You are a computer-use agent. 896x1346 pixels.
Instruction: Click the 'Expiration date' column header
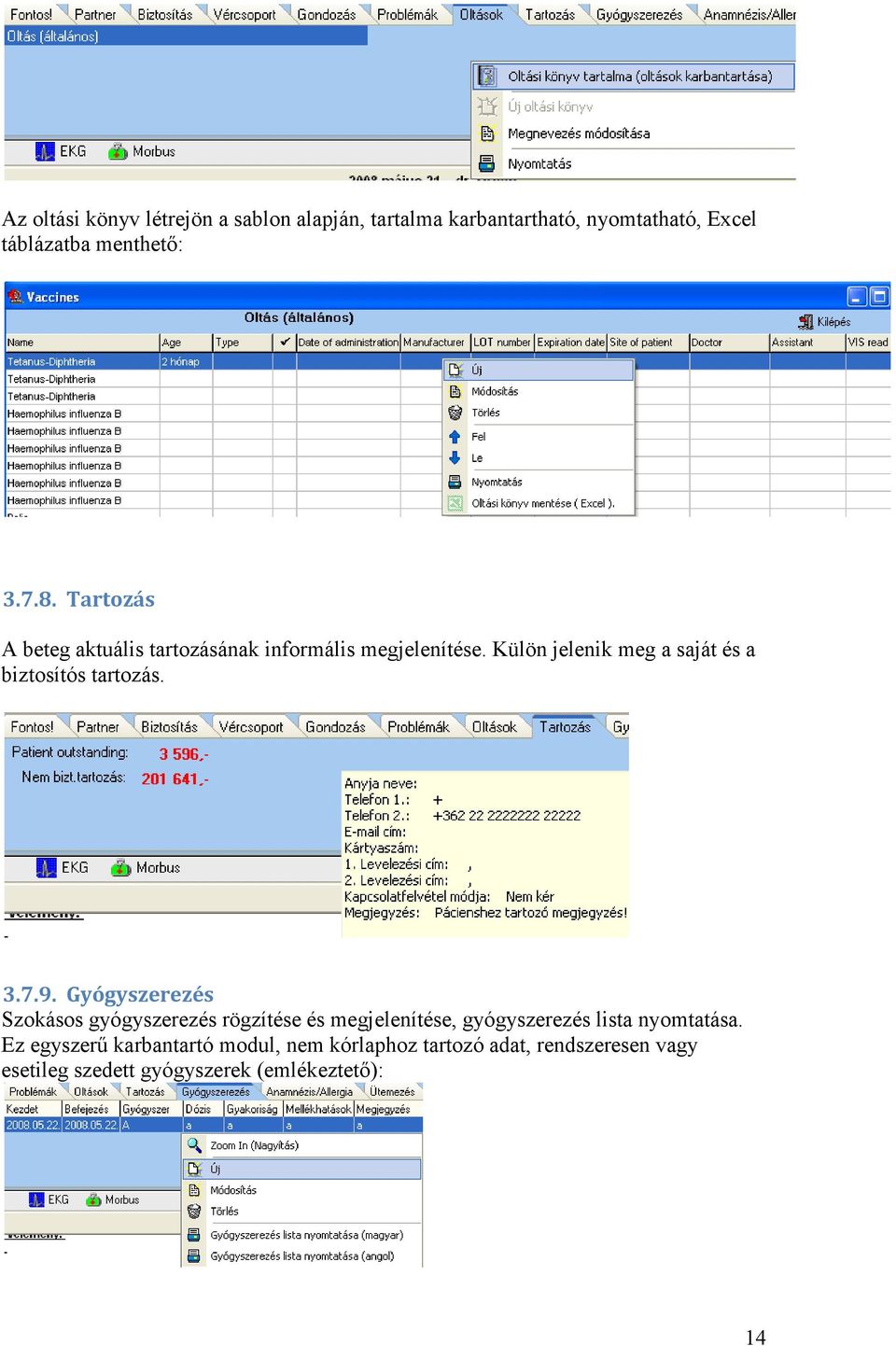pyautogui.click(x=570, y=343)
